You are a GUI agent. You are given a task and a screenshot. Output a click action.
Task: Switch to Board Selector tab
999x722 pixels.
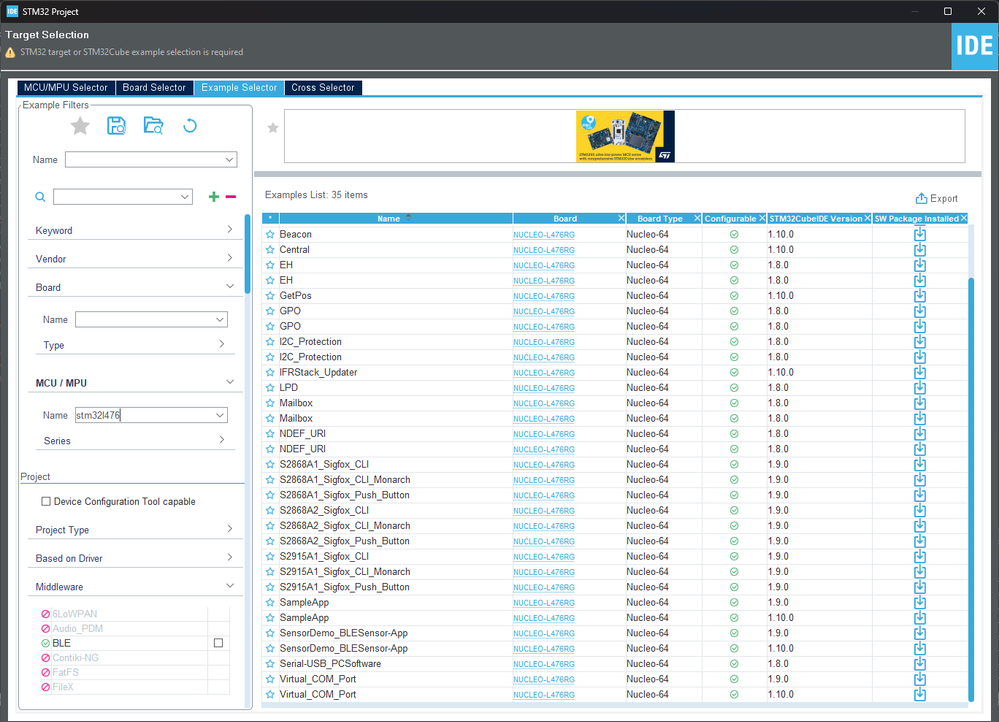click(154, 87)
